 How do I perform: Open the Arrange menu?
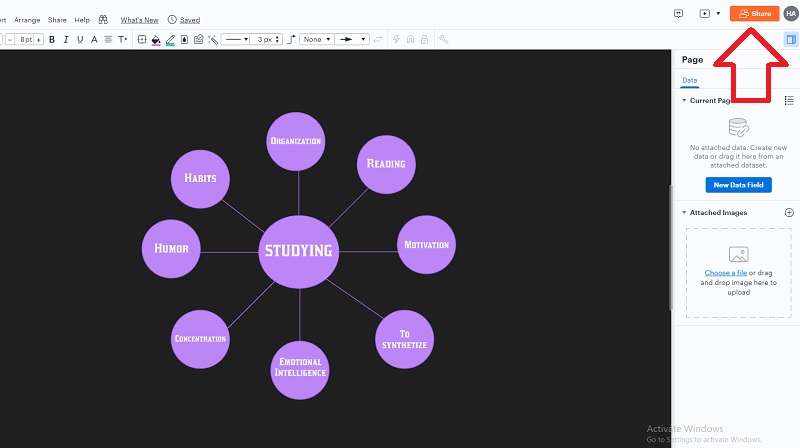tap(27, 20)
